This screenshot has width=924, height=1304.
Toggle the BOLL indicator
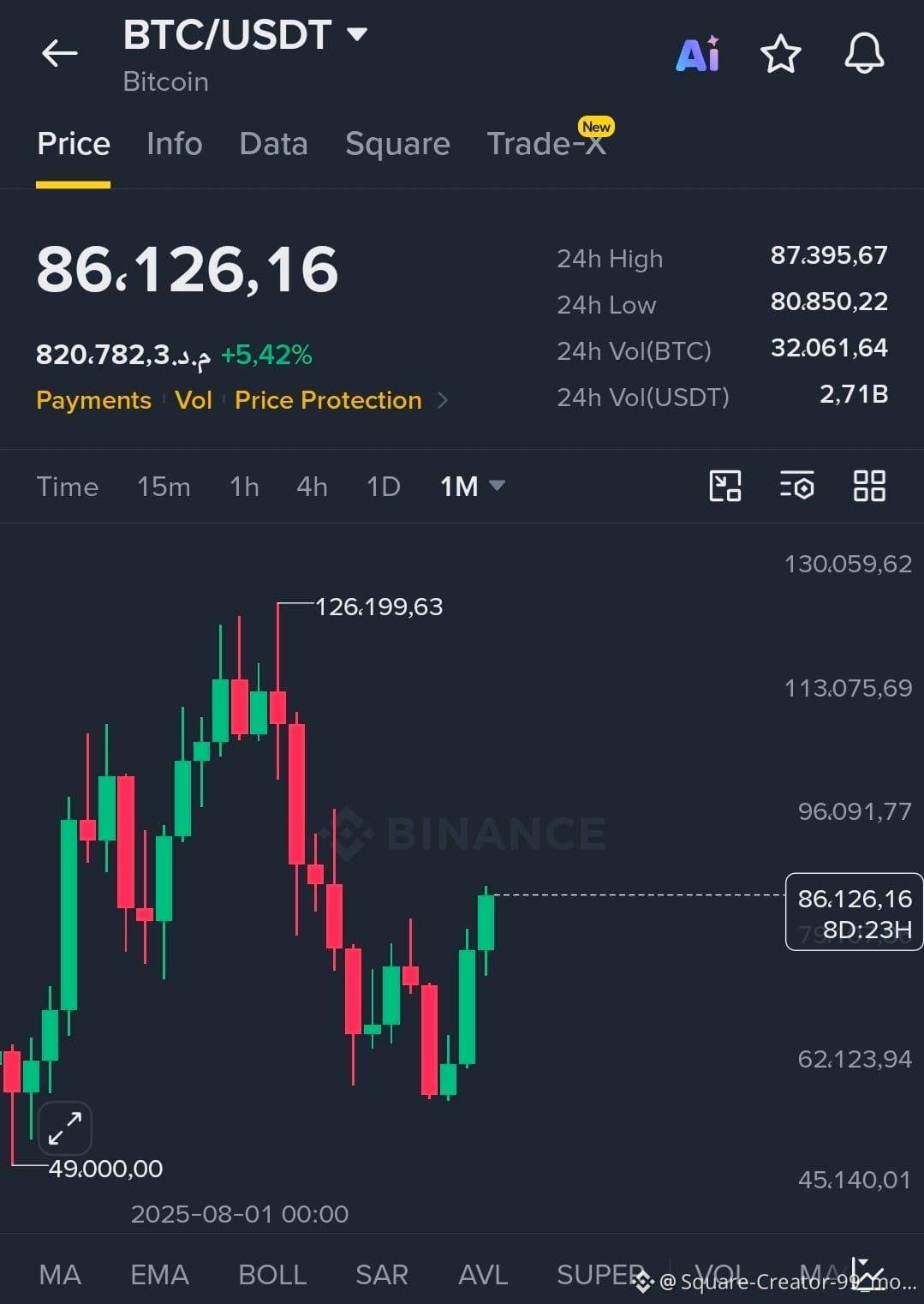tap(272, 1275)
